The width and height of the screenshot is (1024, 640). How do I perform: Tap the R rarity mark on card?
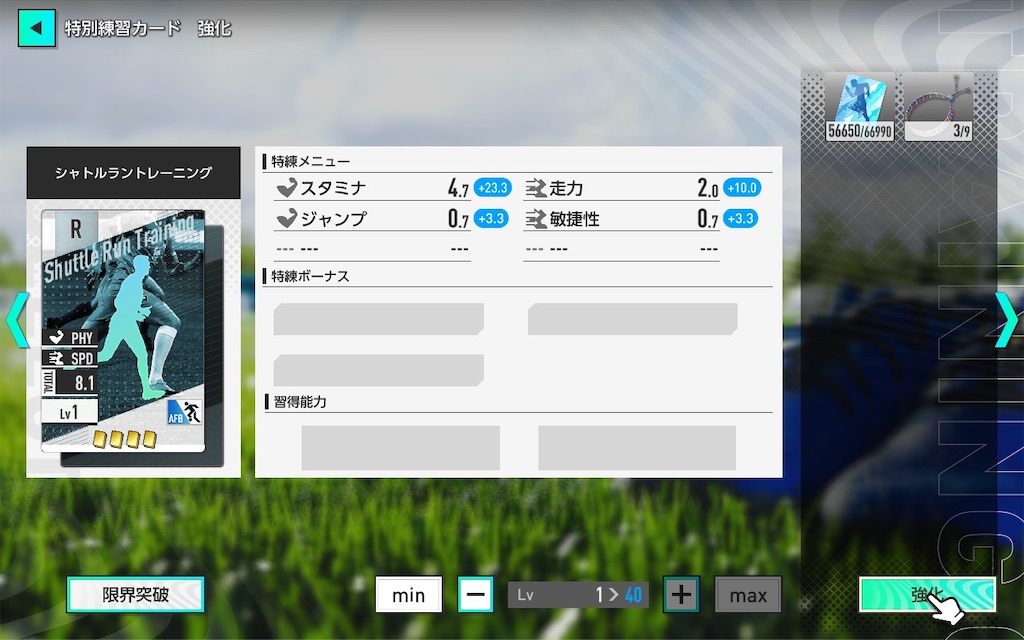pos(76,229)
